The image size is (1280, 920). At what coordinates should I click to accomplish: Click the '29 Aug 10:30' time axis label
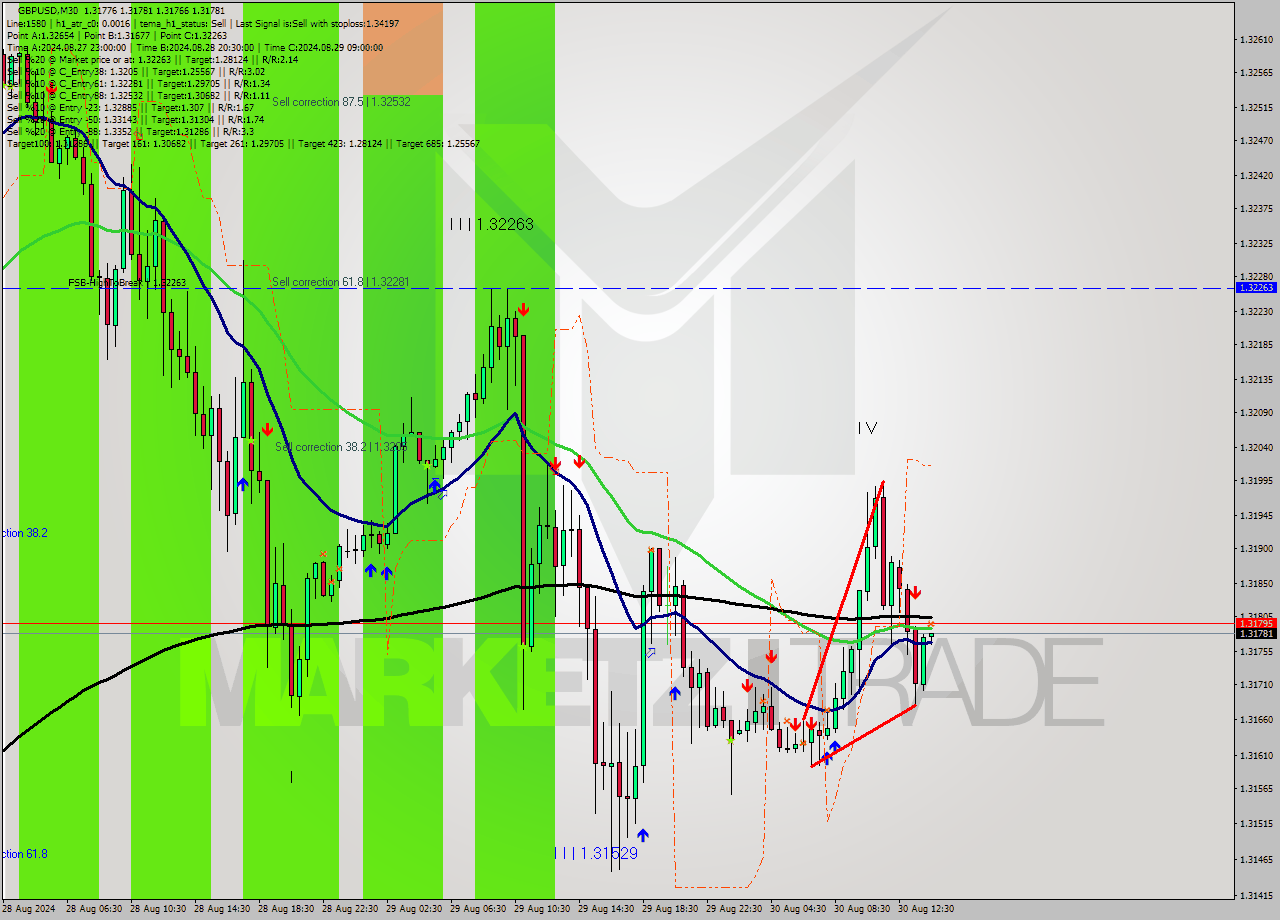pyautogui.click(x=543, y=909)
